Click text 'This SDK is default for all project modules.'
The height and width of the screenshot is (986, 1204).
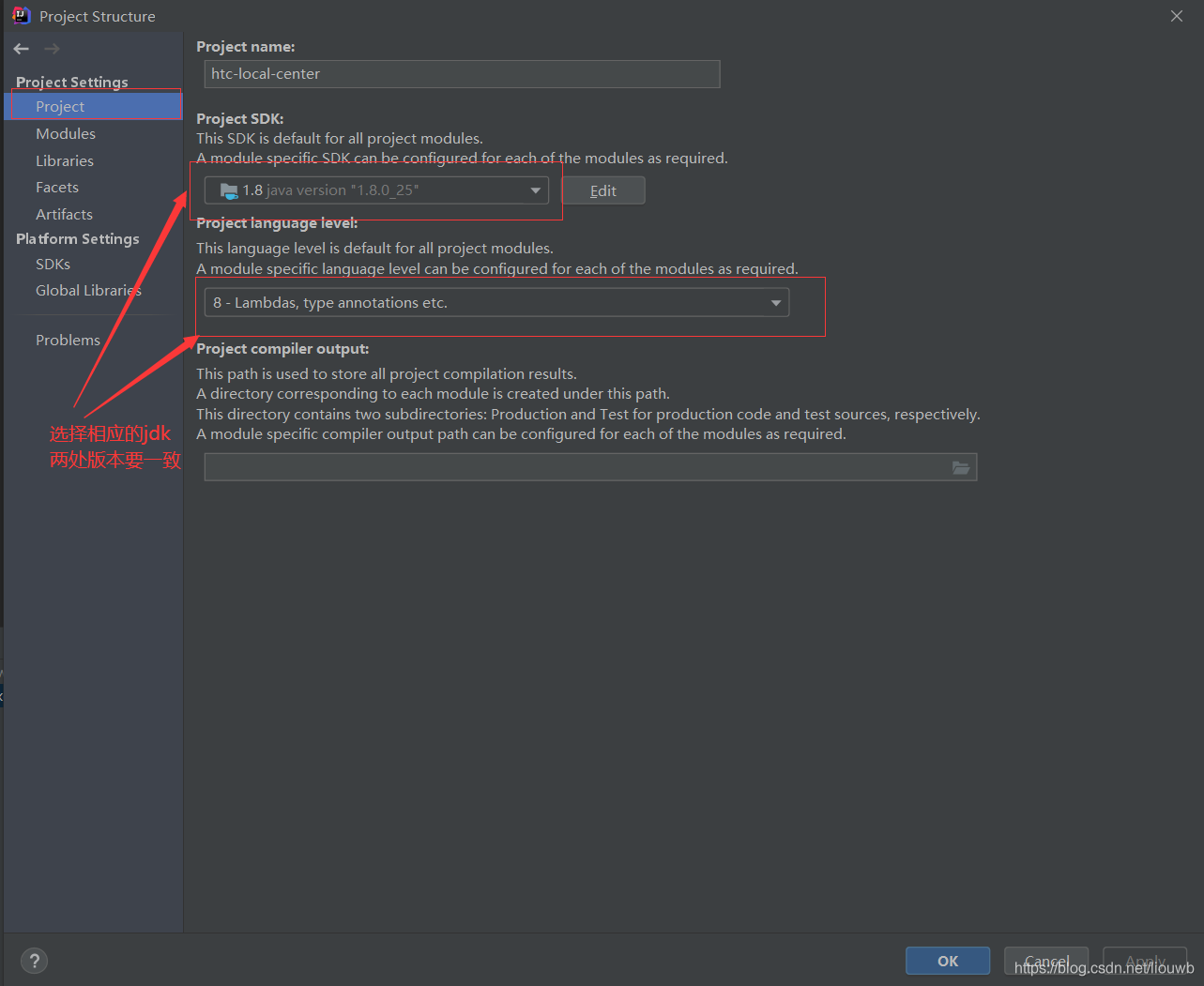340,139
